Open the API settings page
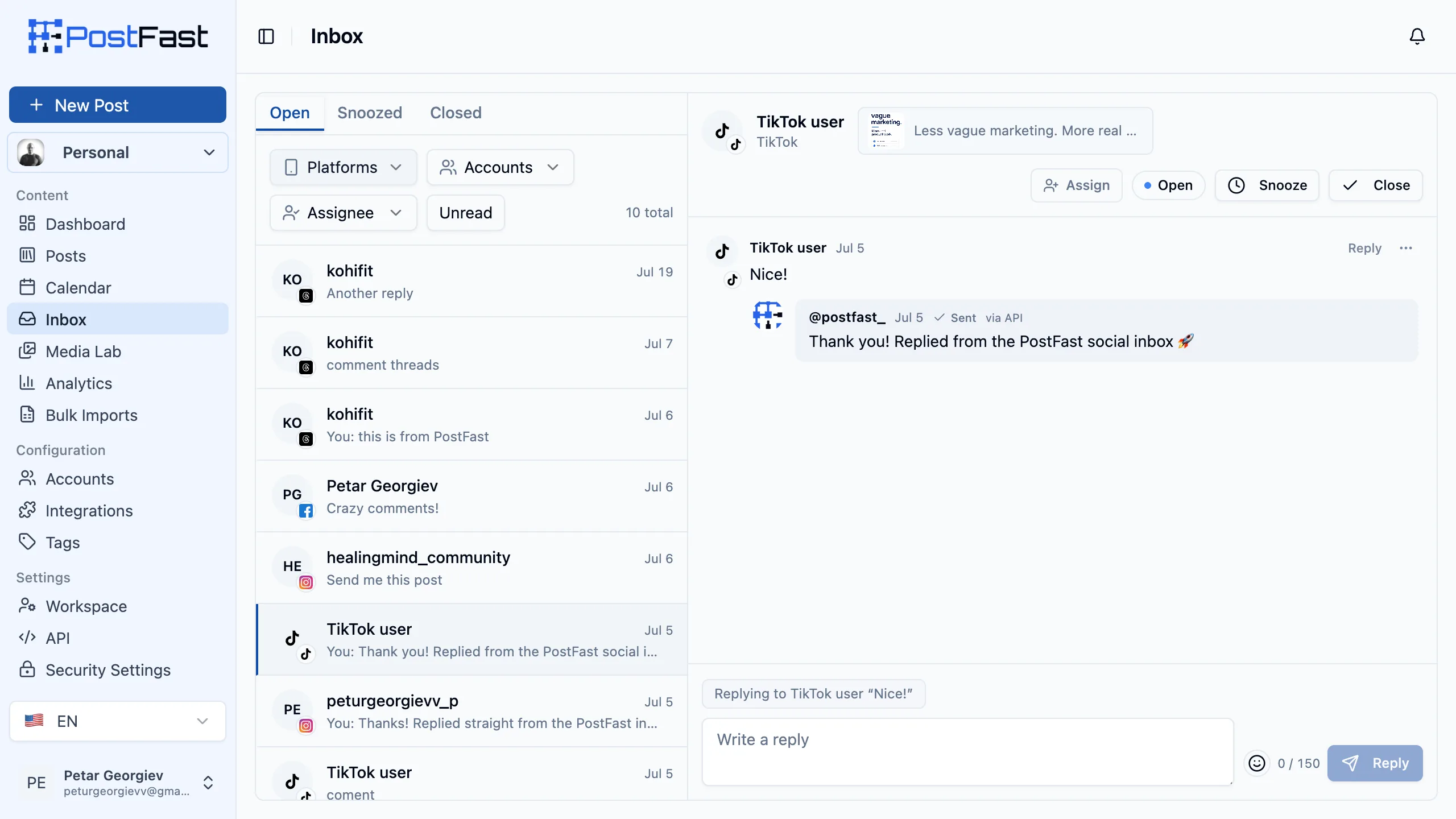 point(118,638)
